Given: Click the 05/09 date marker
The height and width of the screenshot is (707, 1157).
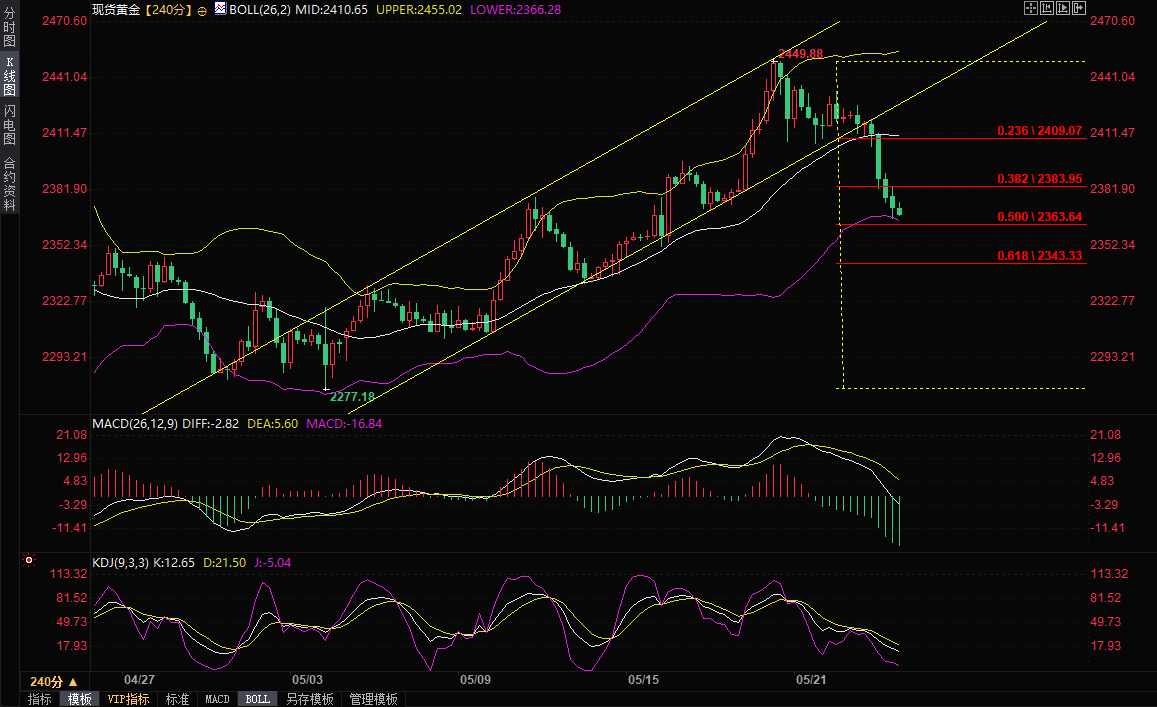Looking at the screenshot, I should tap(475, 680).
